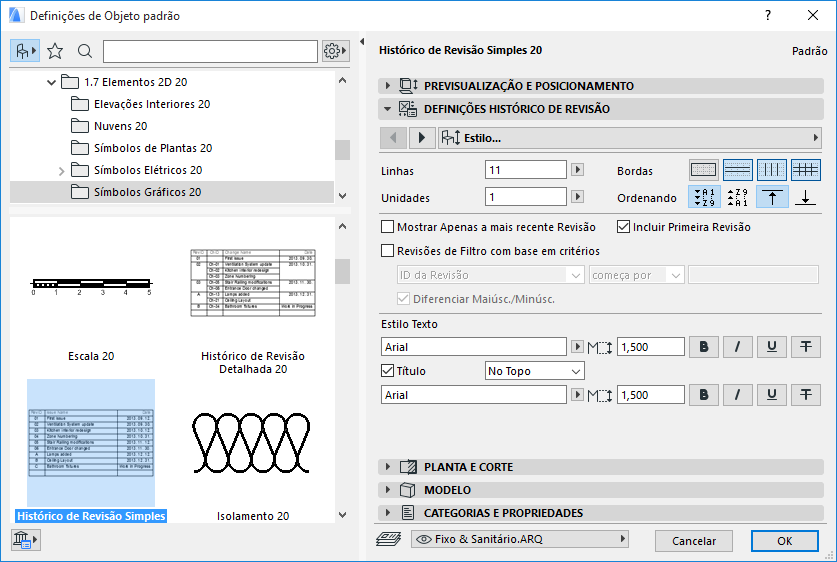The height and width of the screenshot is (562, 837).
Task: Click the library search text field
Action: click(210, 51)
